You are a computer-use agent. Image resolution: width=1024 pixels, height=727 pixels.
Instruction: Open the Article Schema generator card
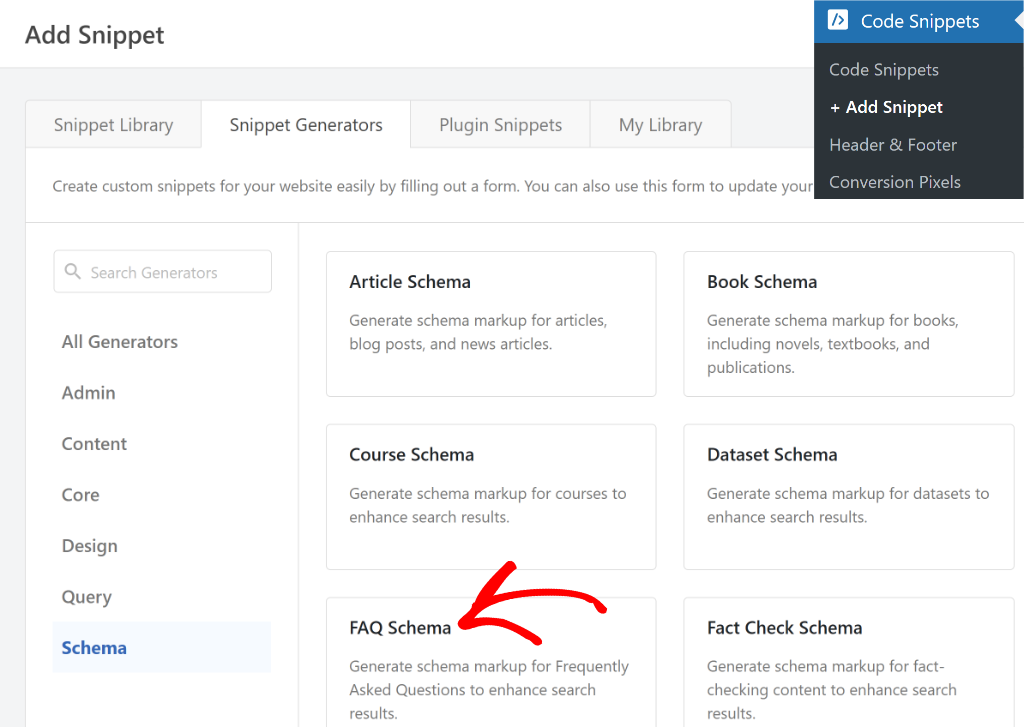click(x=491, y=324)
